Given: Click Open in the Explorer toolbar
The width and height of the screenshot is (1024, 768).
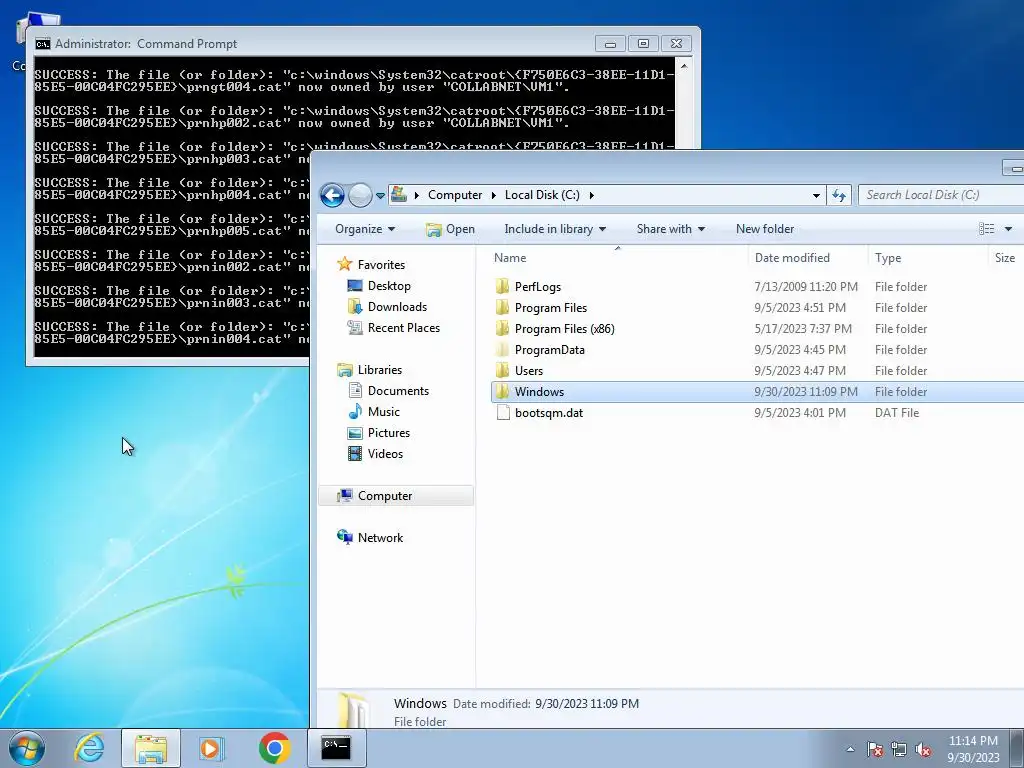Looking at the screenshot, I should point(450,229).
